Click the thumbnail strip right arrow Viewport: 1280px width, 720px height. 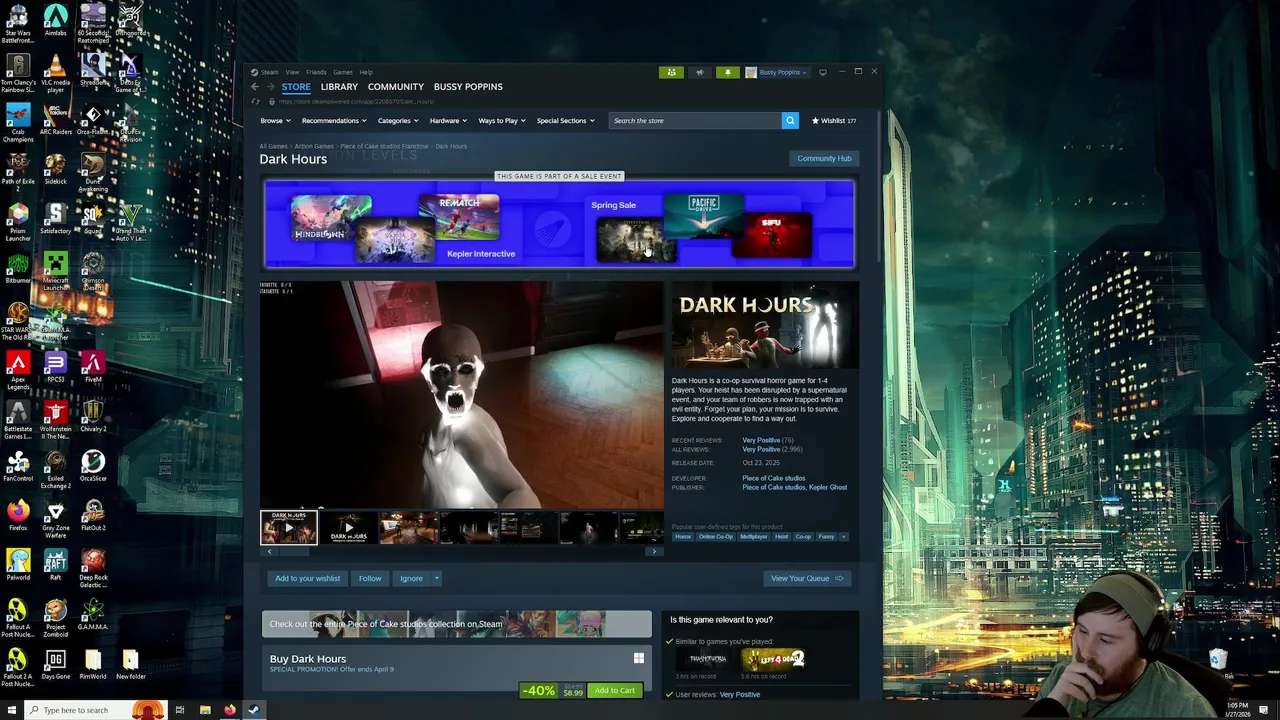[x=654, y=551]
